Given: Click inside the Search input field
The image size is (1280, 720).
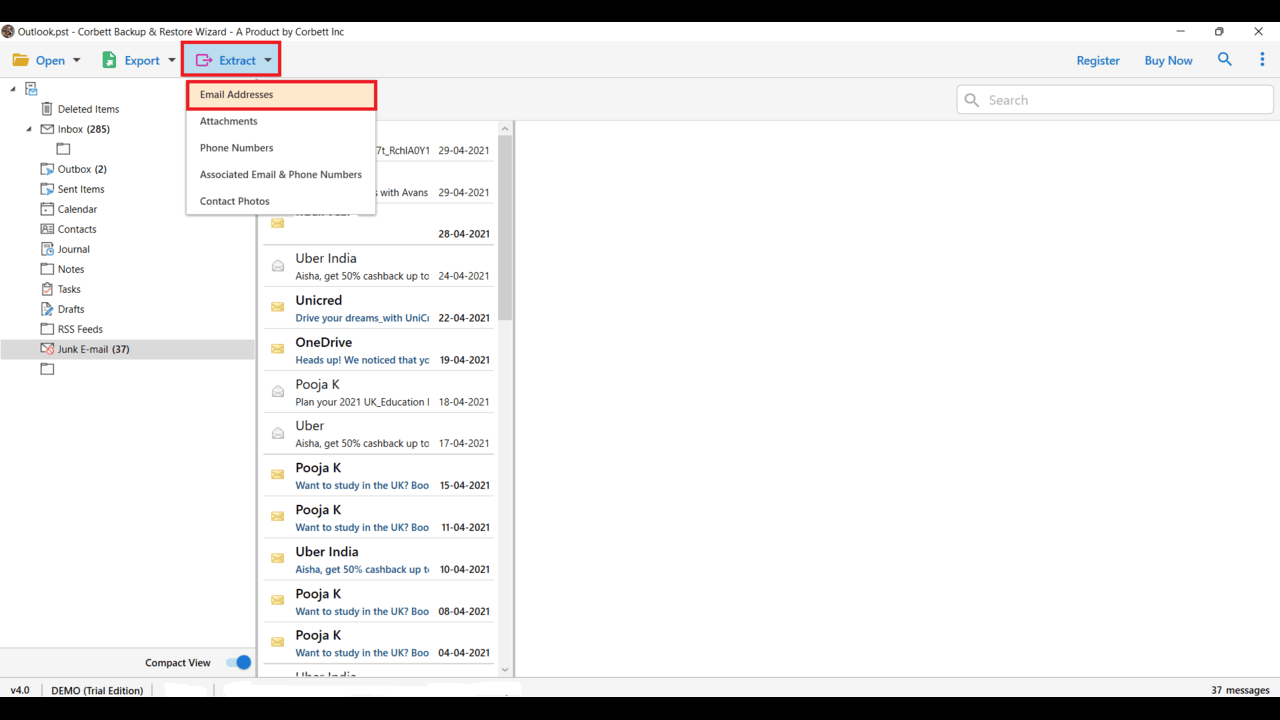Looking at the screenshot, I should [x=1115, y=100].
